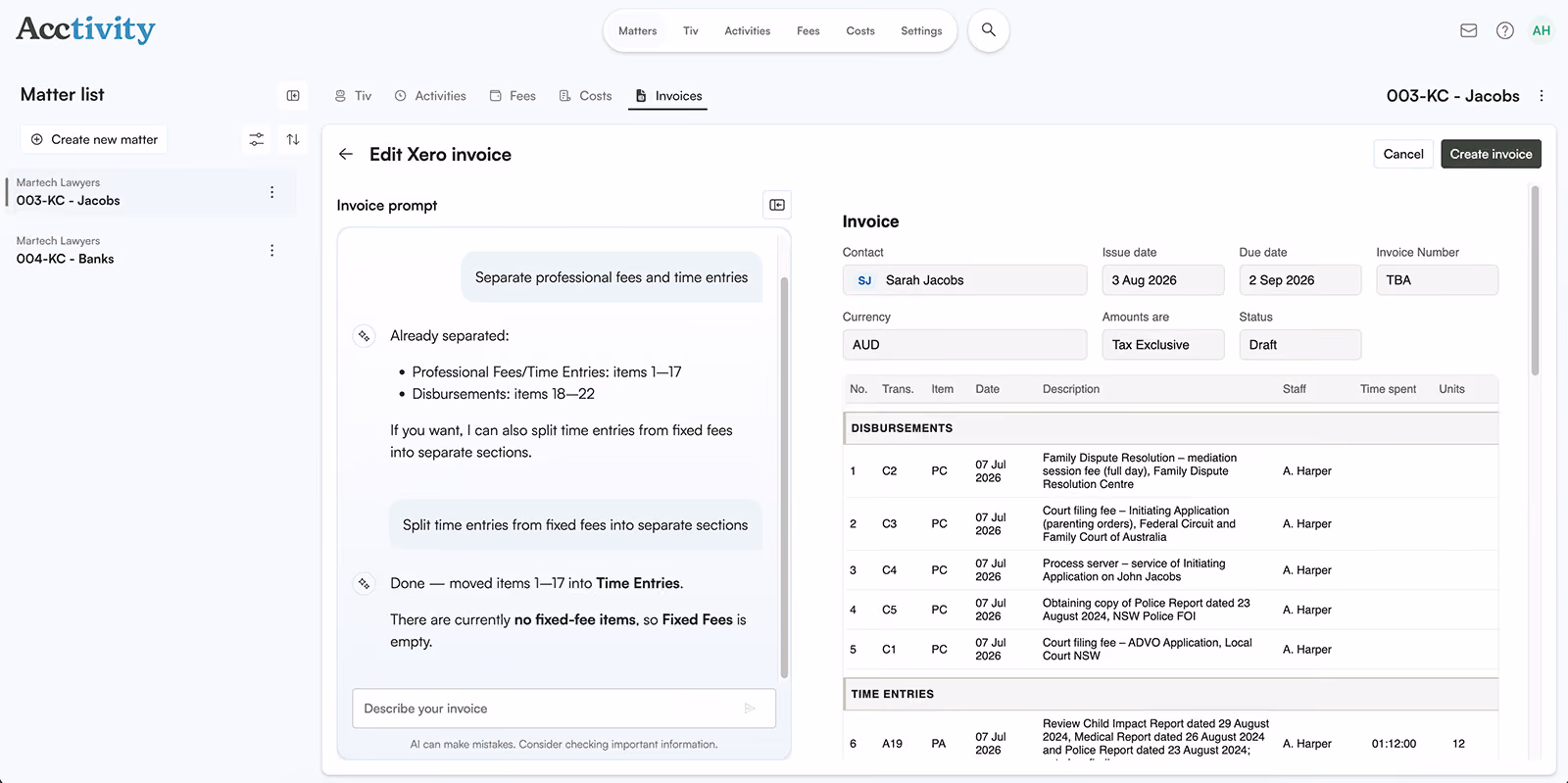The height and width of the screenshot is (783, 1568).
Task: Open the Fees top navigation item
Action: point(808,31)
